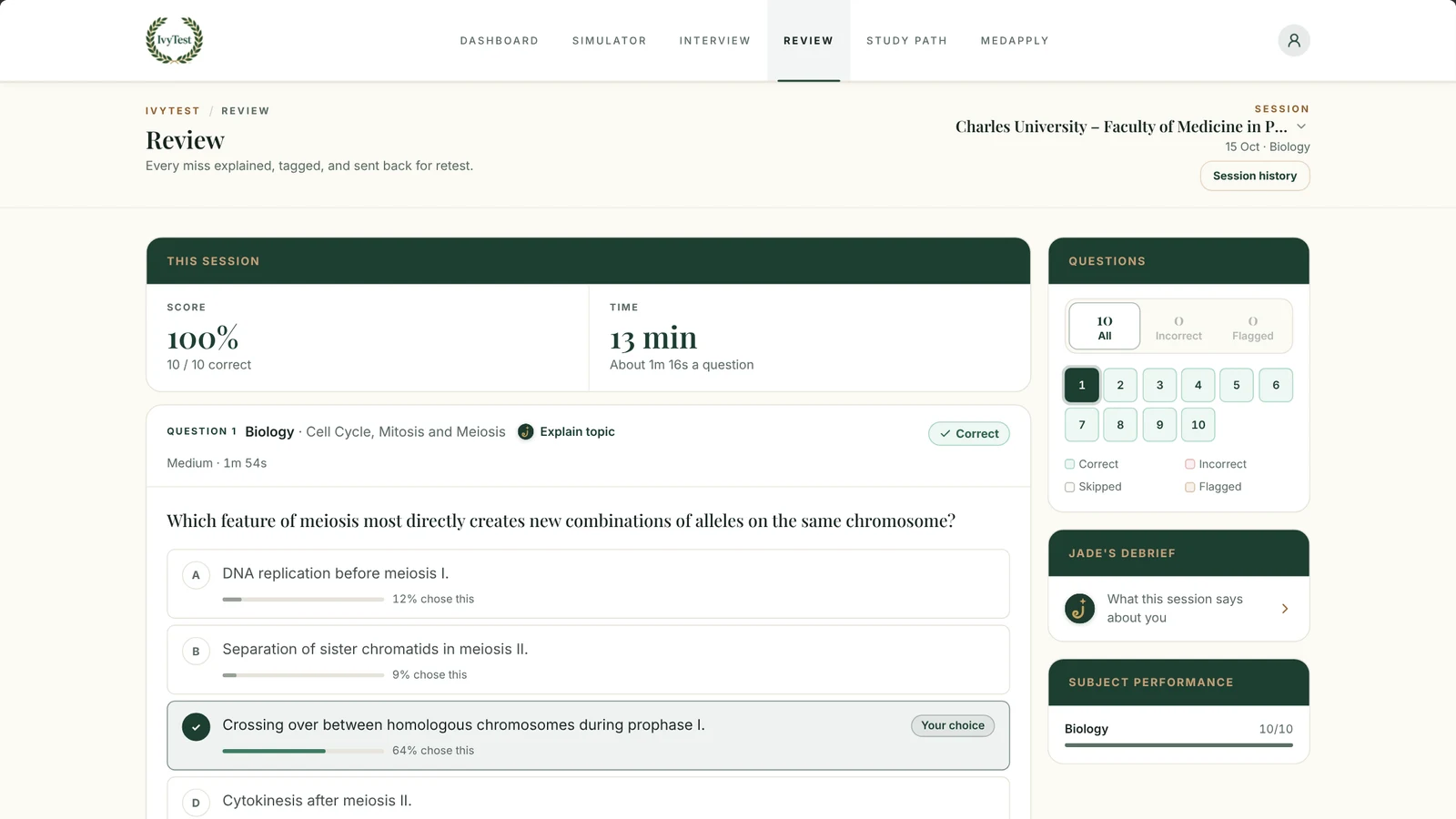Click the Correct status badge
1456x819 pixels.
tap(969, 434)
